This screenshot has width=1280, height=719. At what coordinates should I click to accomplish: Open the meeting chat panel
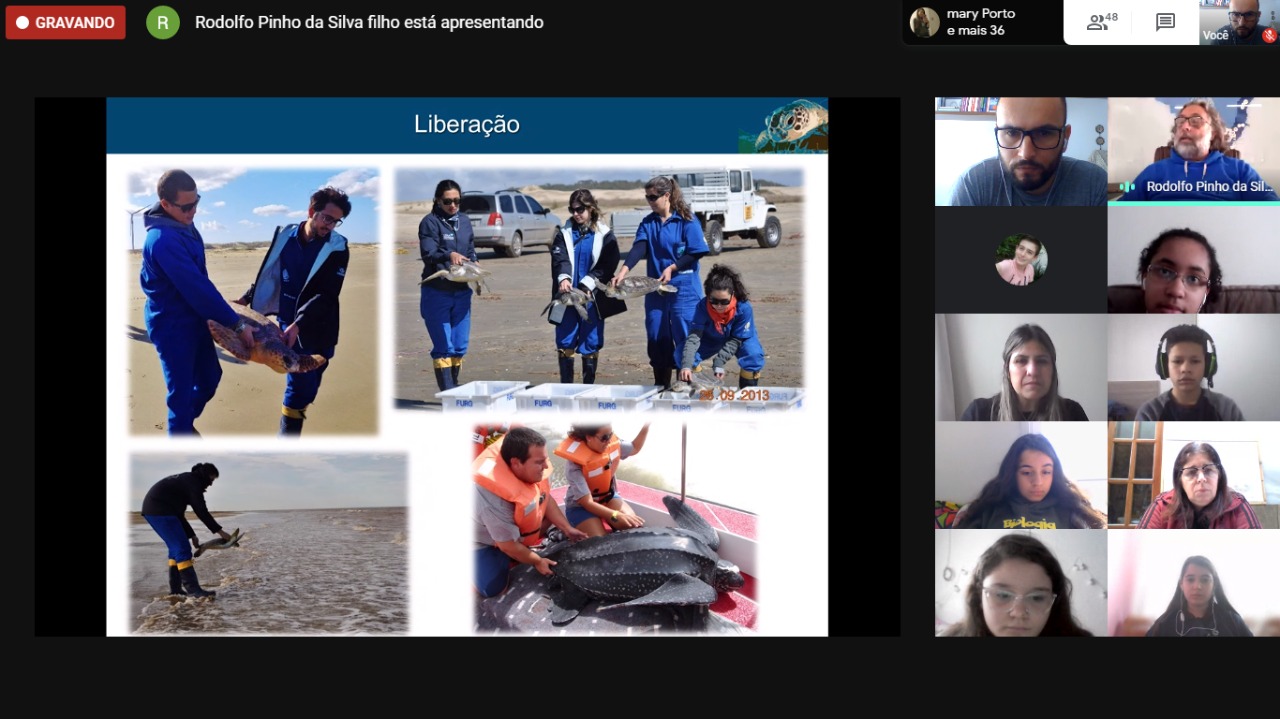pos(1165,22)
